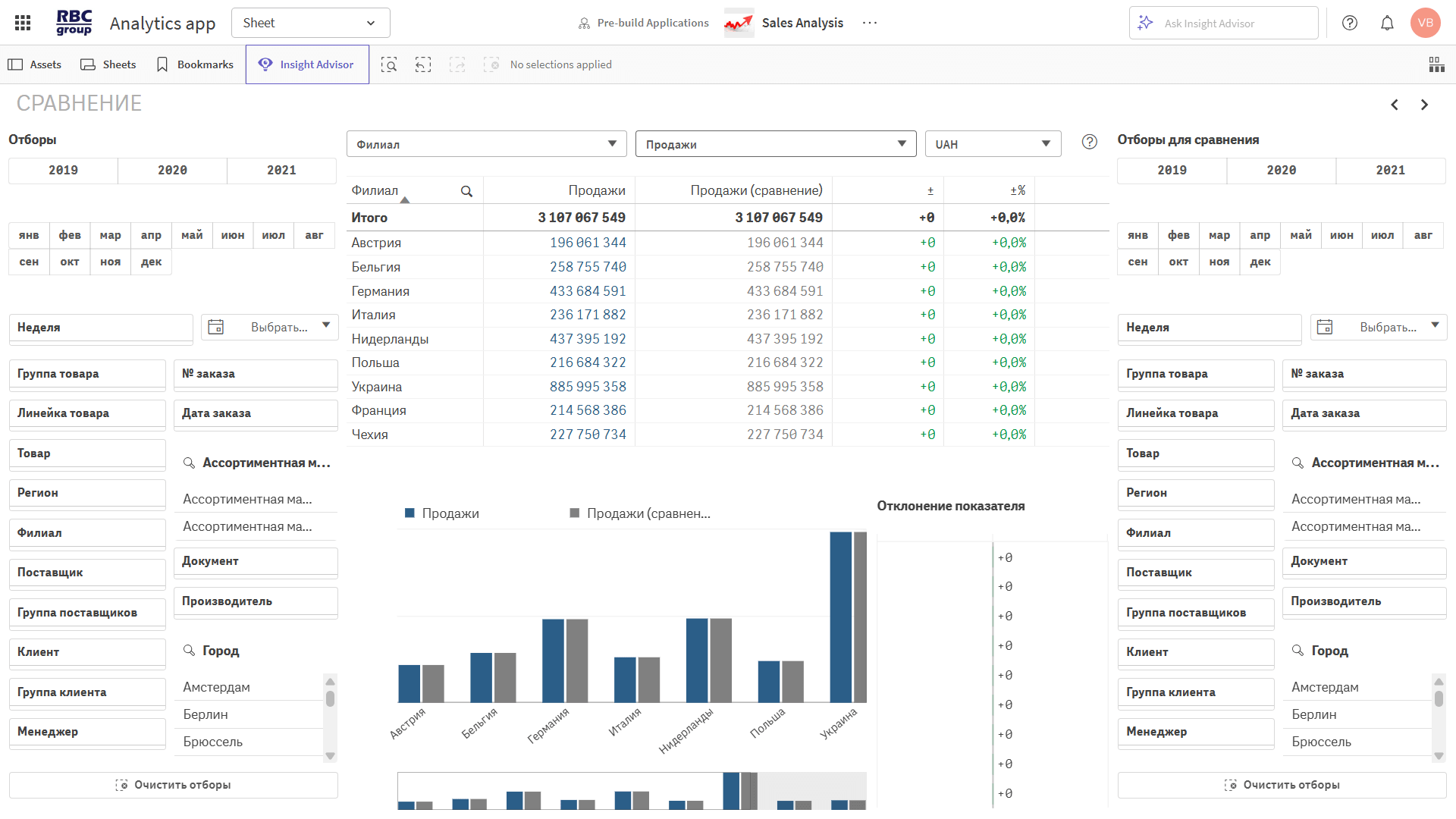The image size is (1456, 819).
Task: Open the app launcher grid icon
Action: pos(23,23)
